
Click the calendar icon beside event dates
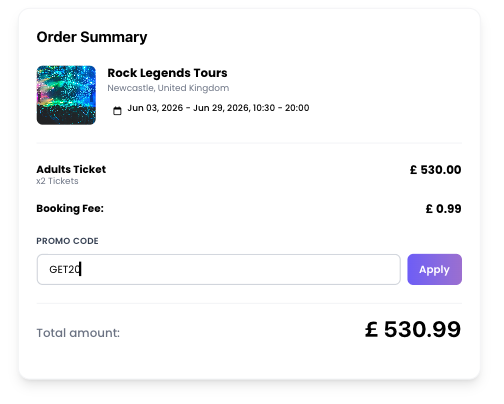(117, 111)
